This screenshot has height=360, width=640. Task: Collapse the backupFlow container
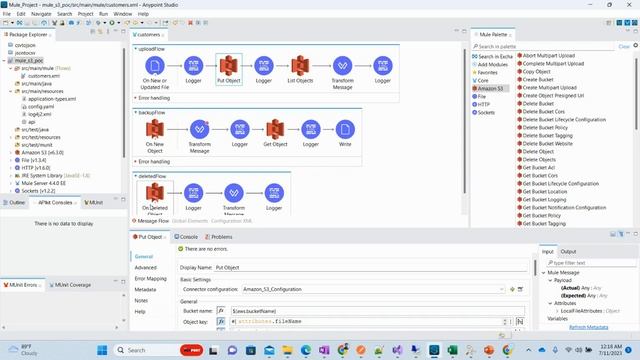(x=136, y=112)
